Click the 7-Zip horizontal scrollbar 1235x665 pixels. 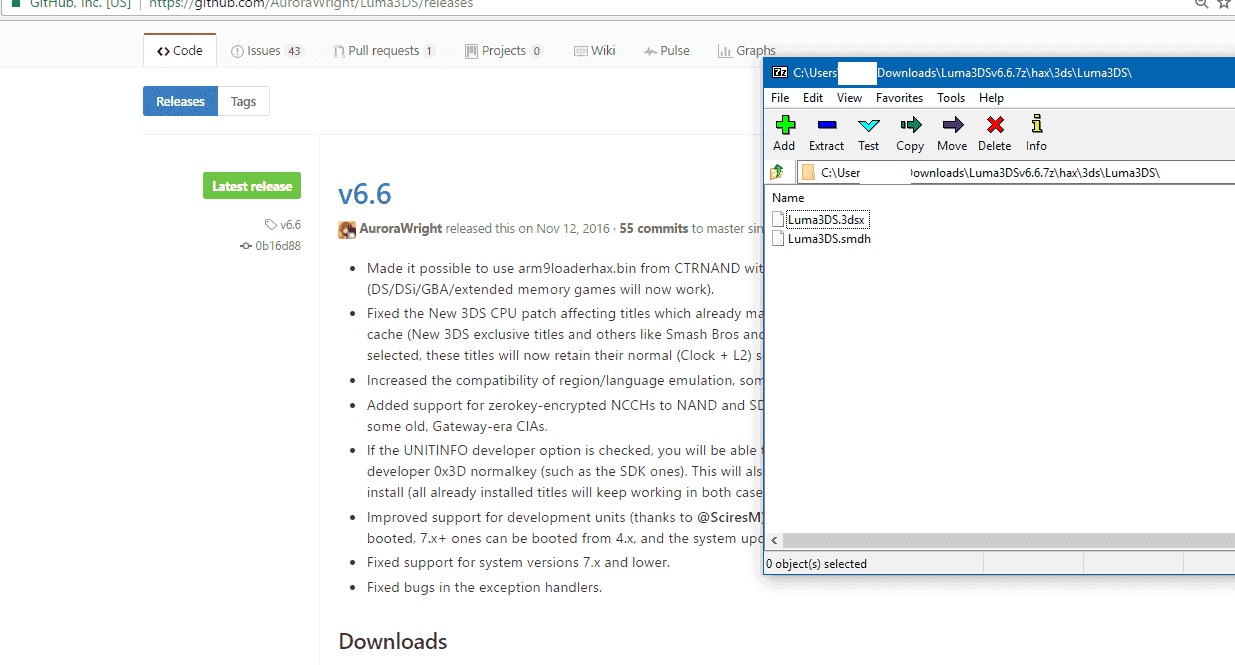point(1000,540)
